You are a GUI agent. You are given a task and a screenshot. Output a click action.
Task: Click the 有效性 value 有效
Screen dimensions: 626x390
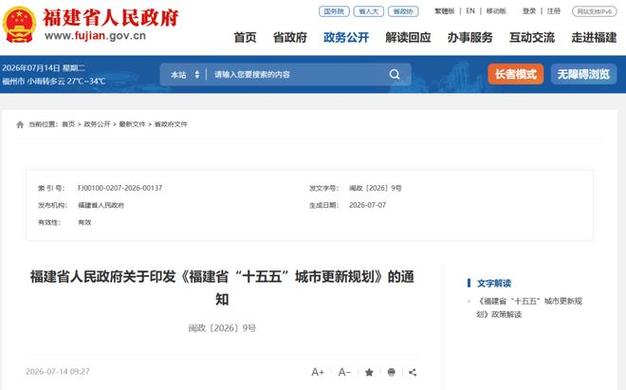pyautogui.click(x=85, y=222)
